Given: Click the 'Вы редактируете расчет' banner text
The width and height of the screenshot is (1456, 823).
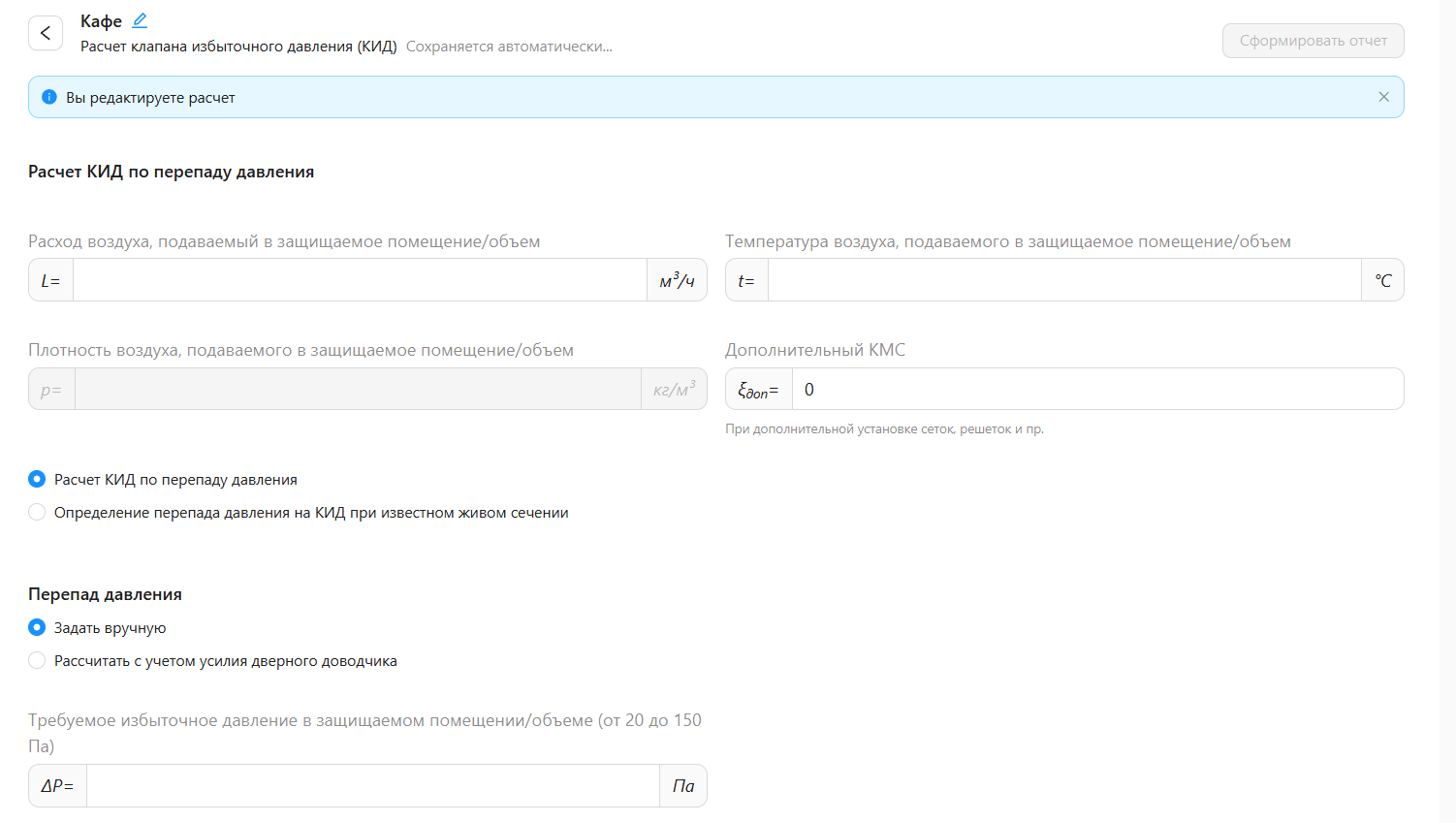Looking at the screenshot, I should pyautogui.click(x=150, y=98).
